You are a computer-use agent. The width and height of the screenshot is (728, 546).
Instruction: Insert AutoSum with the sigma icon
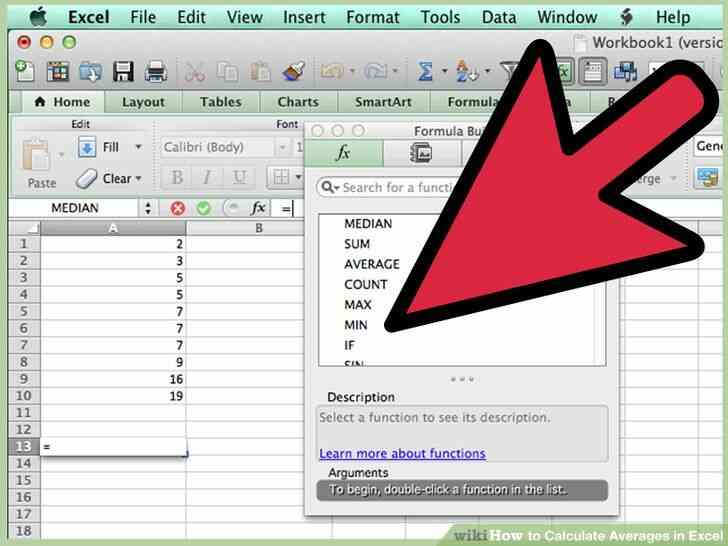pos(425,72)
